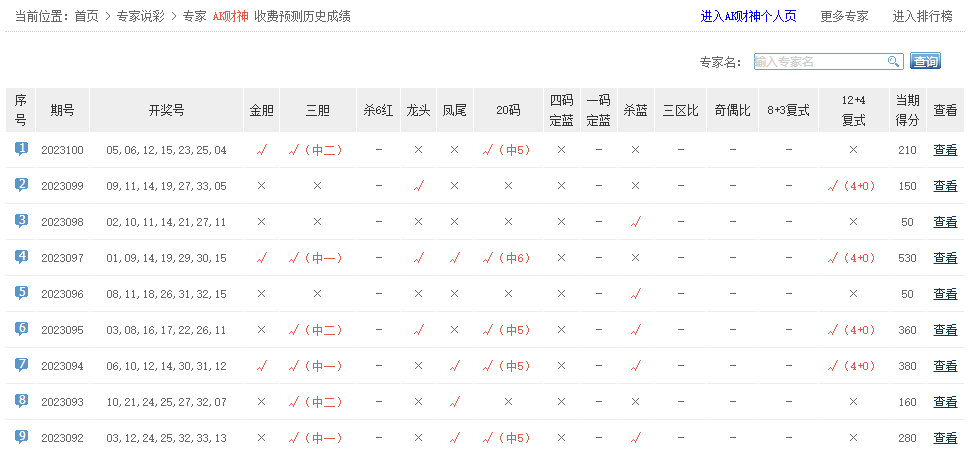974x453 pixels.
Task: Click the 当期得分 column header
Action: pos(906,110)
